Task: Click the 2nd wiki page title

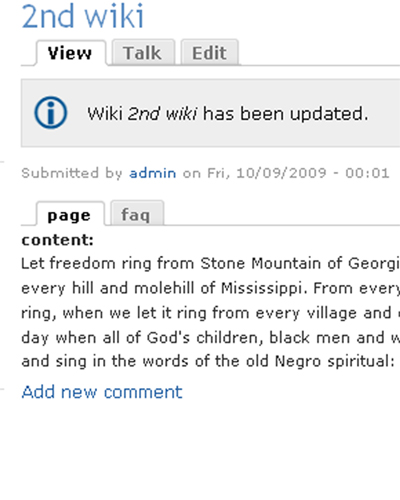Action: [83, 16]
